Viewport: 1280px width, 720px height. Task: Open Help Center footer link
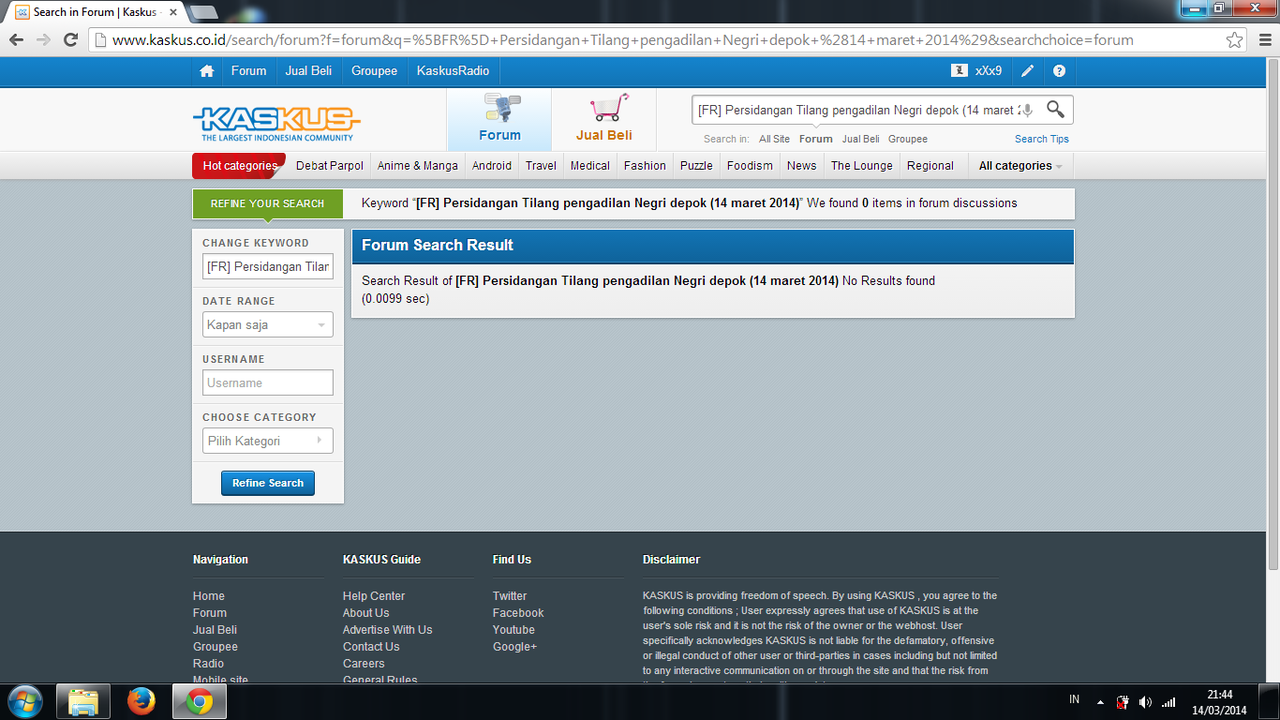374,596
